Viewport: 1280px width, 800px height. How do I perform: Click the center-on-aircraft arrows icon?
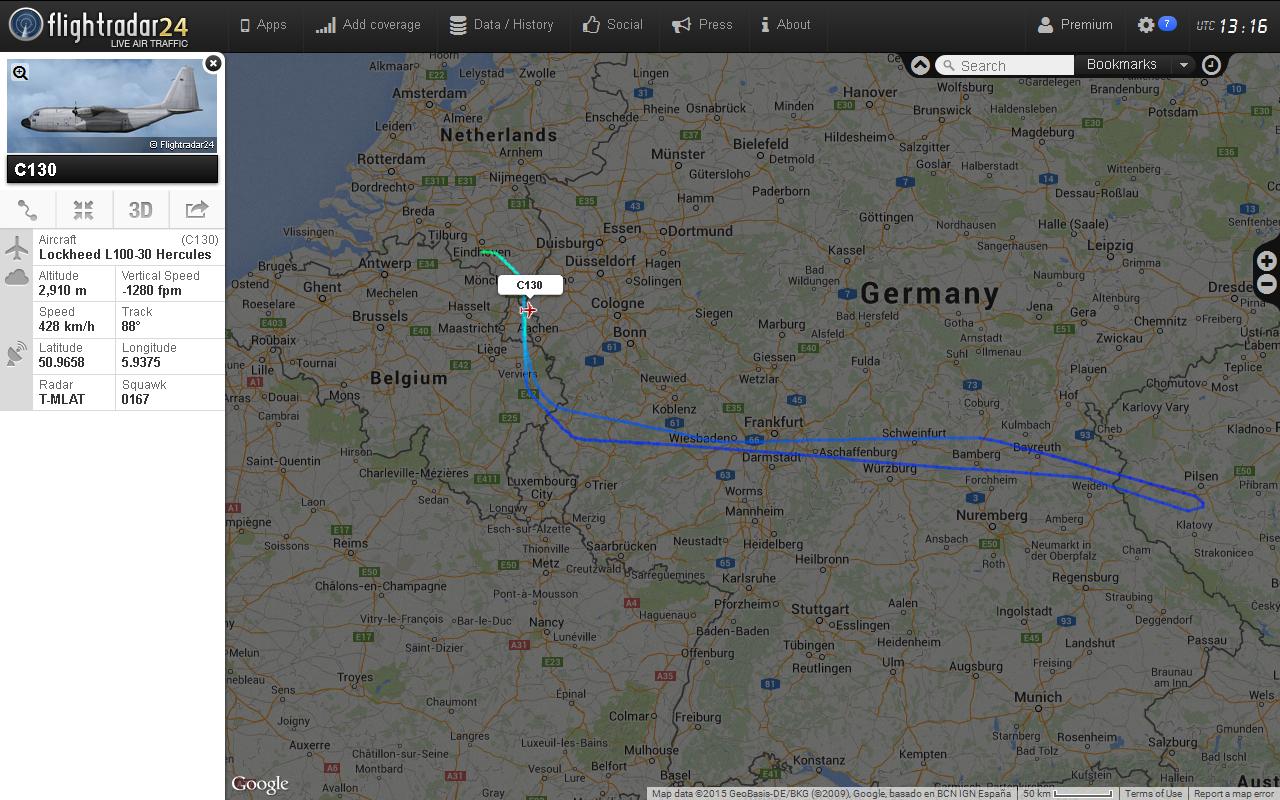pos(83,210)
